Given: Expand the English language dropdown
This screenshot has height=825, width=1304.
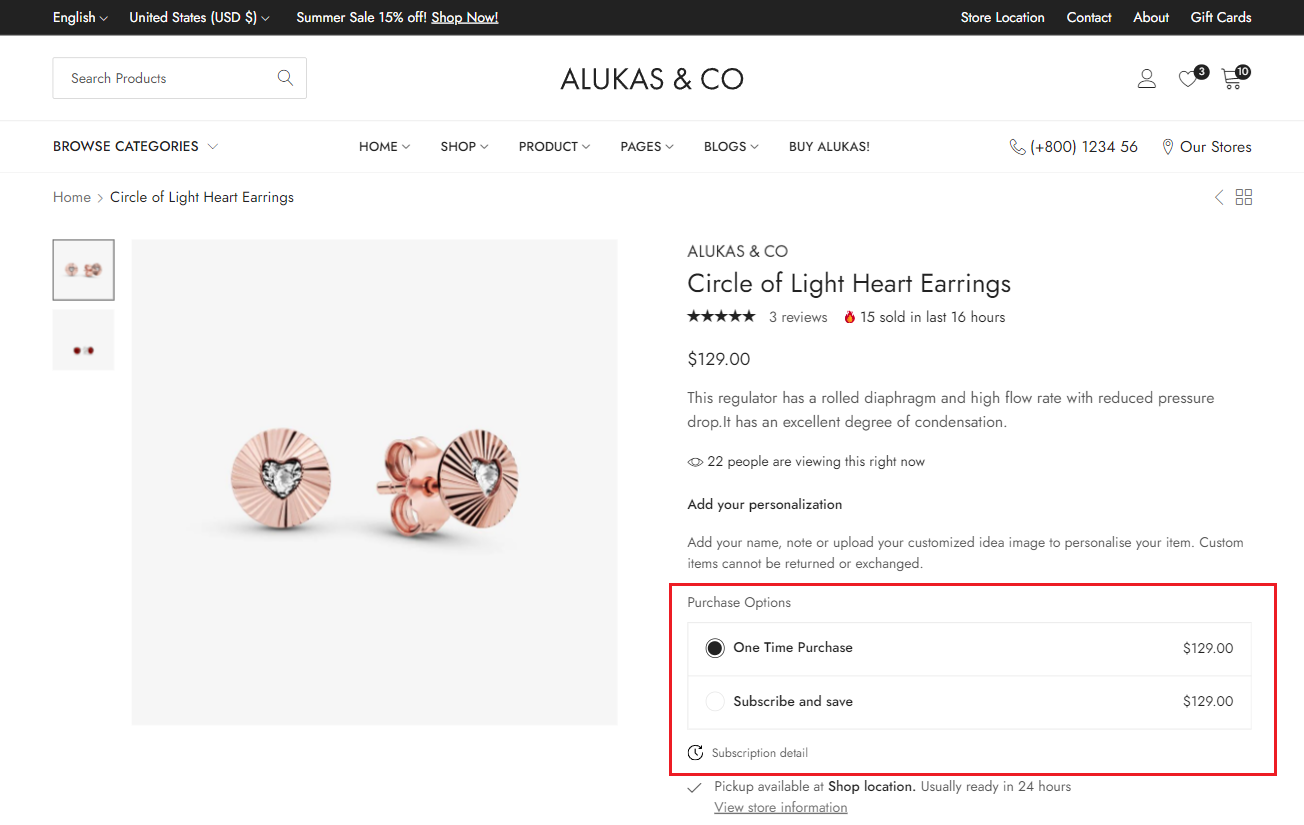Looking at the screenshot, I should click(x=80, y=17).
